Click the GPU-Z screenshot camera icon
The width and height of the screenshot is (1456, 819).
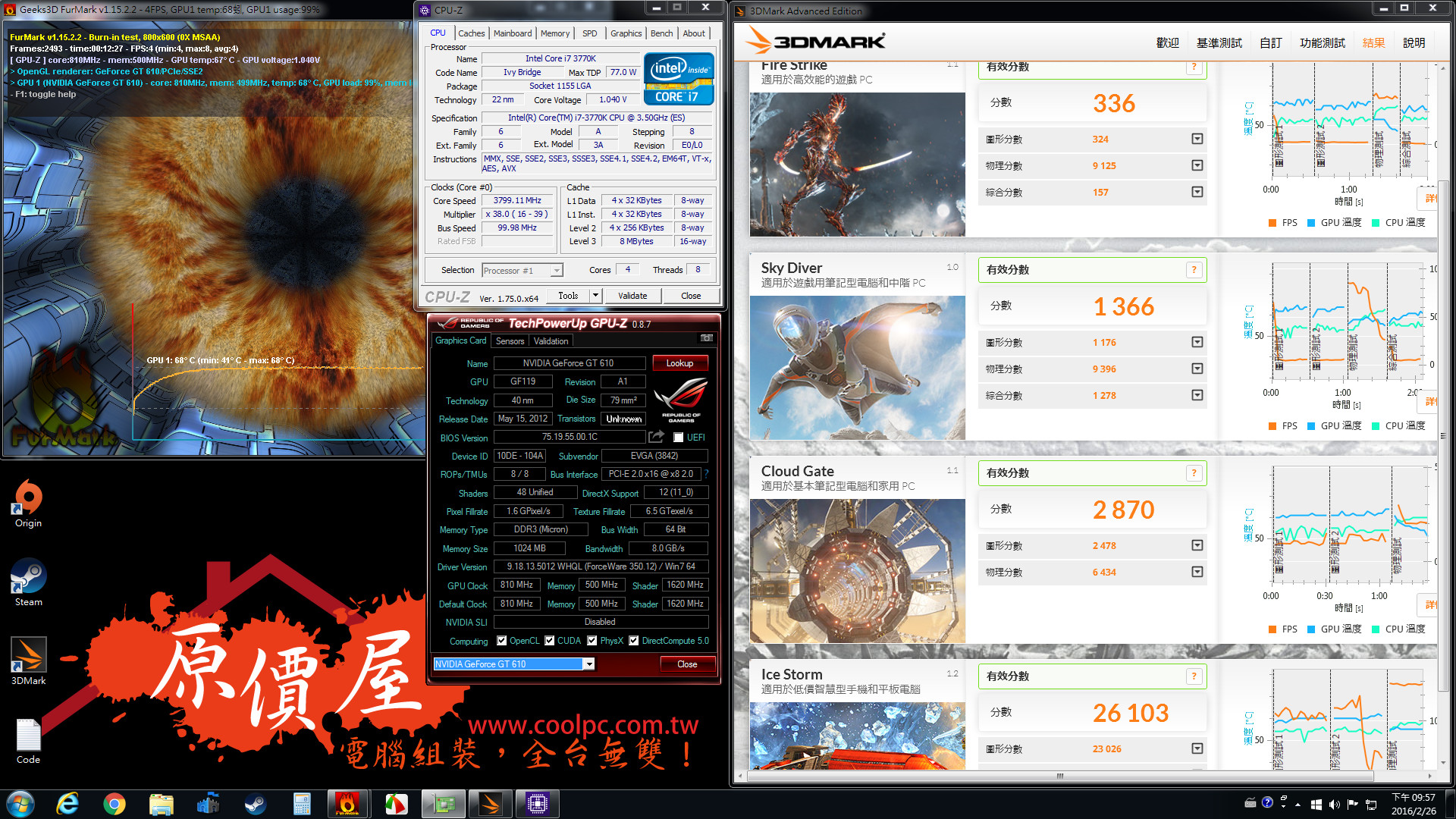click(706, 338)
